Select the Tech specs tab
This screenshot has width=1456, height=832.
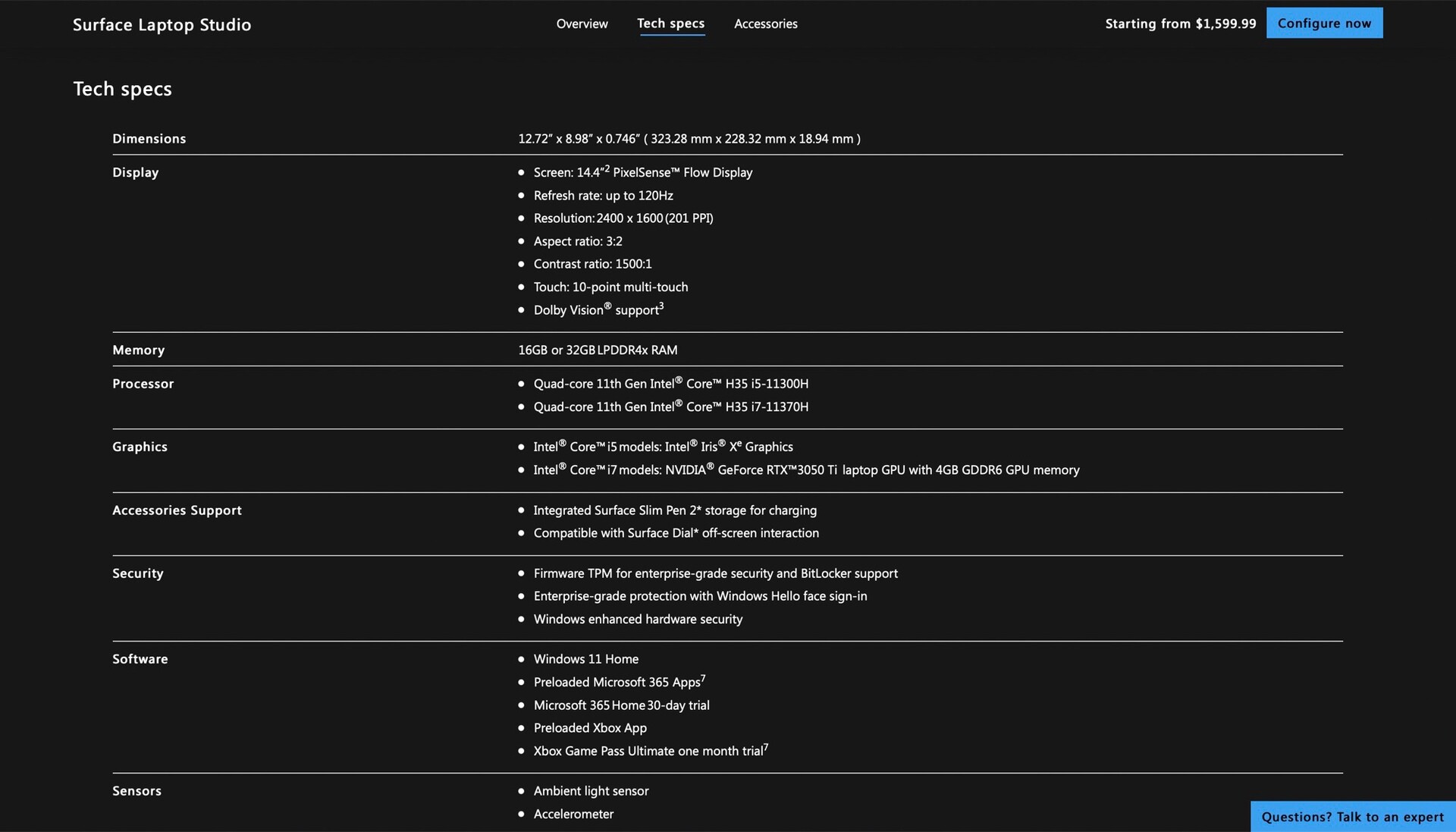tap(670, 24)
